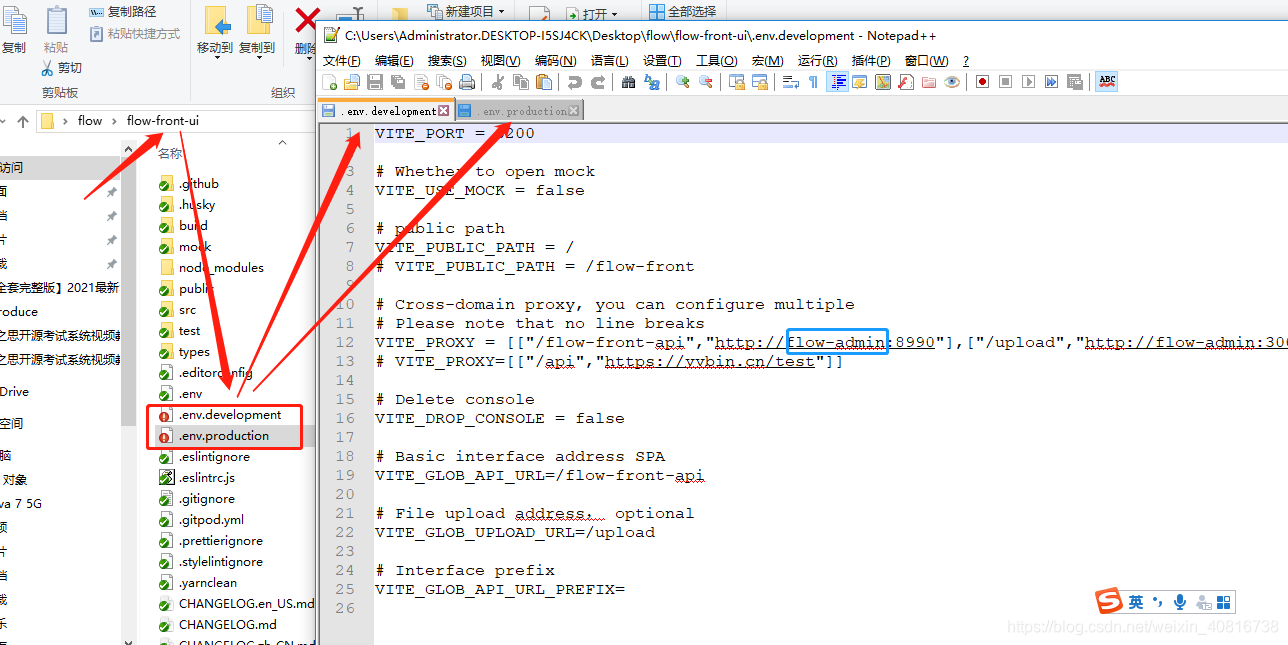
Task: Open Folder as Workspace icon
Action: (928, 82)
